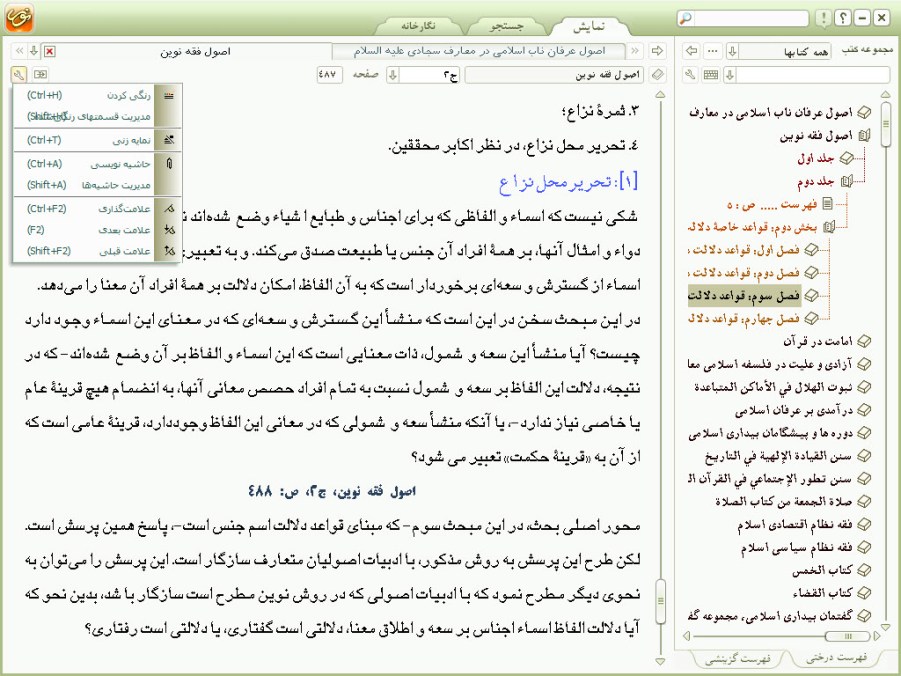Close the اصول فقه نوین tab with the red X
The image size is (901, 676).
50,52
